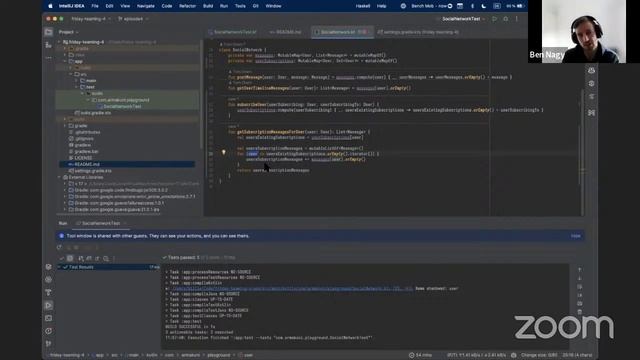Click the project tree vertical scrollbar
Viewport: 640px width, 360px height.
(200, 94)
